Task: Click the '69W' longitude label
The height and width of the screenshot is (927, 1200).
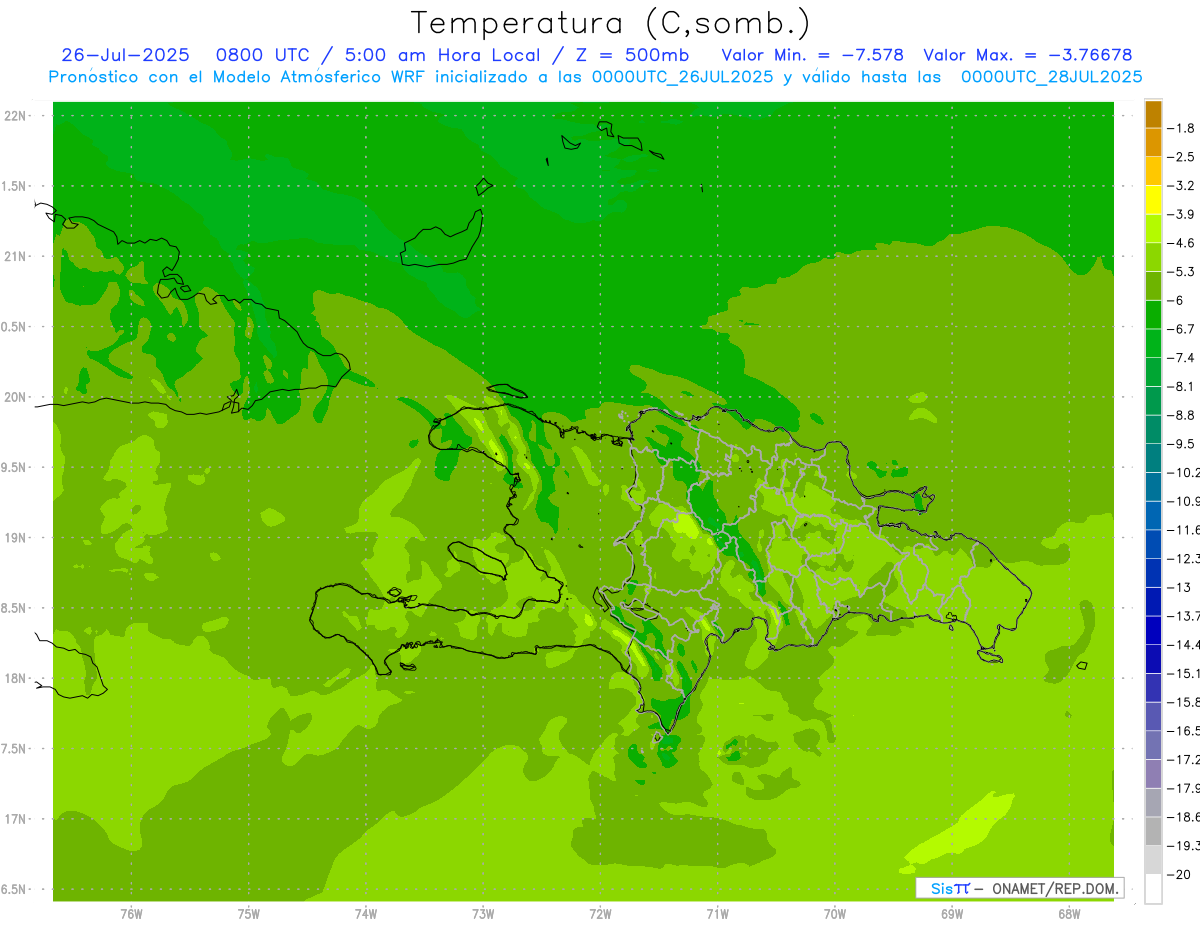Action: coord(952,914)
